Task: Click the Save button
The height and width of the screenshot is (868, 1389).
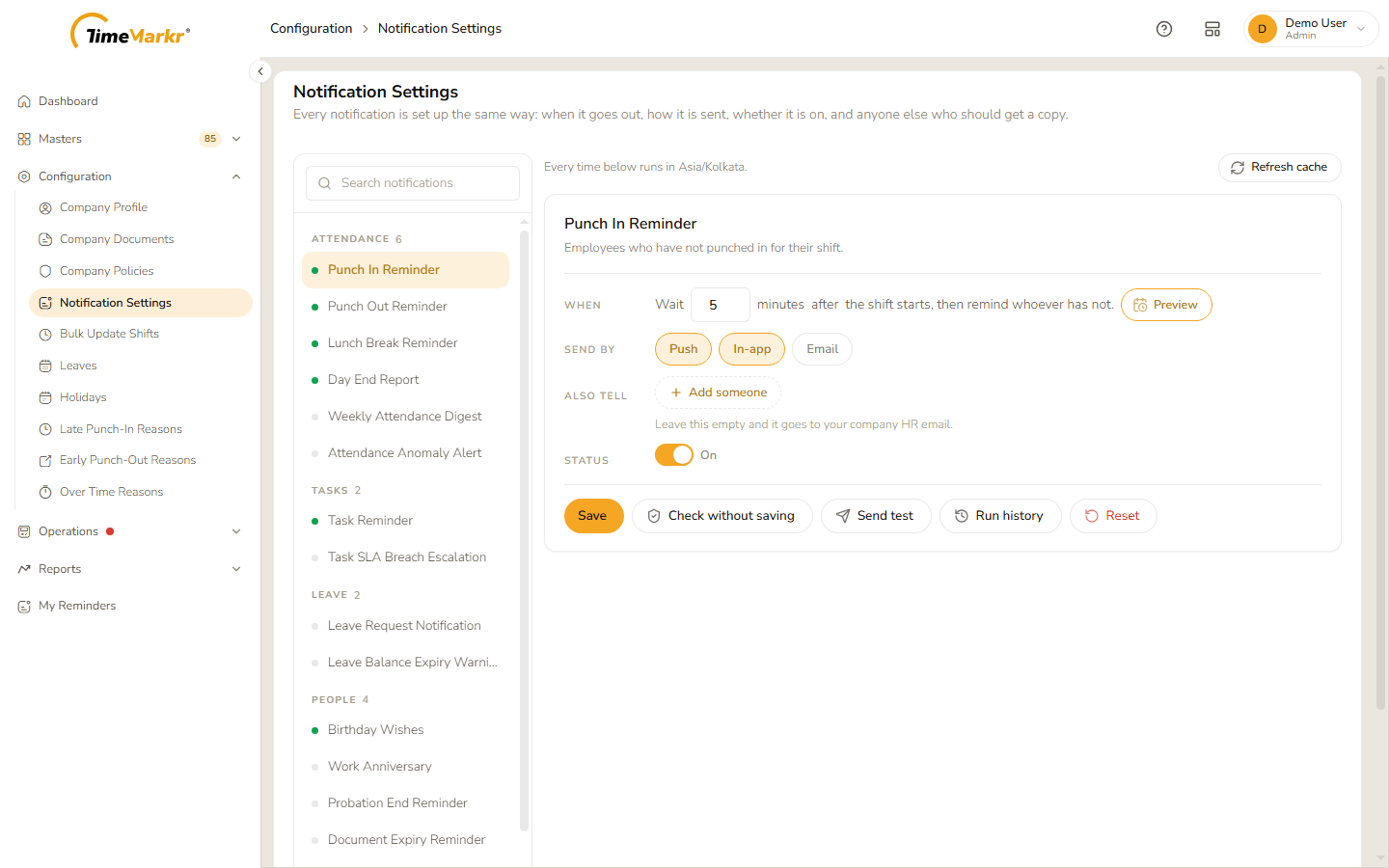Action: coord(593,516)
